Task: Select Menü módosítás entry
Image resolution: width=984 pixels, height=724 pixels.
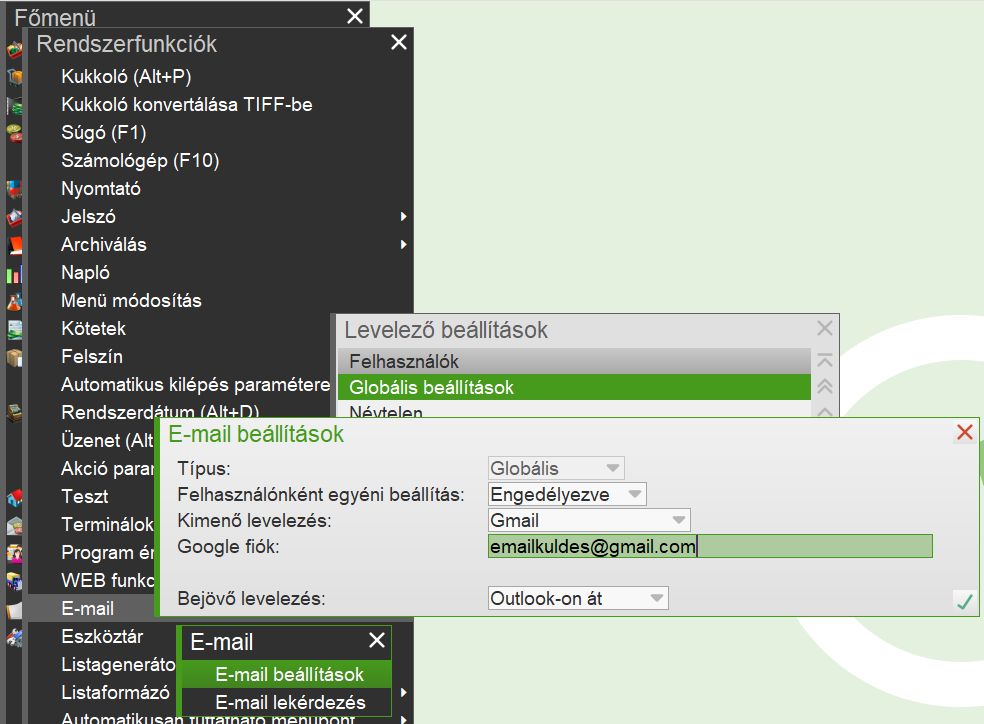Action: 131,301
